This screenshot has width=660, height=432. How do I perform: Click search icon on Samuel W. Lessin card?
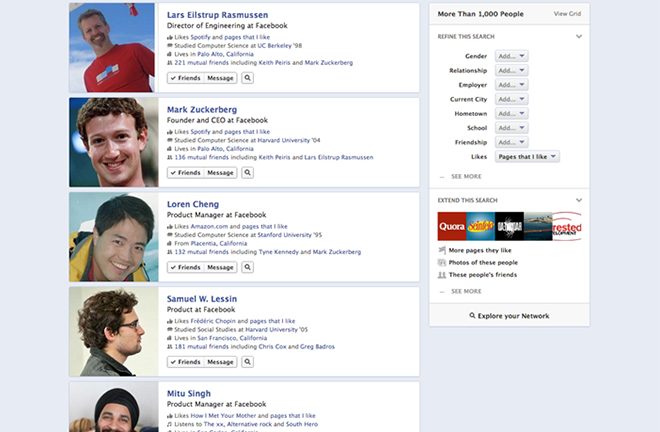(248, 362)
